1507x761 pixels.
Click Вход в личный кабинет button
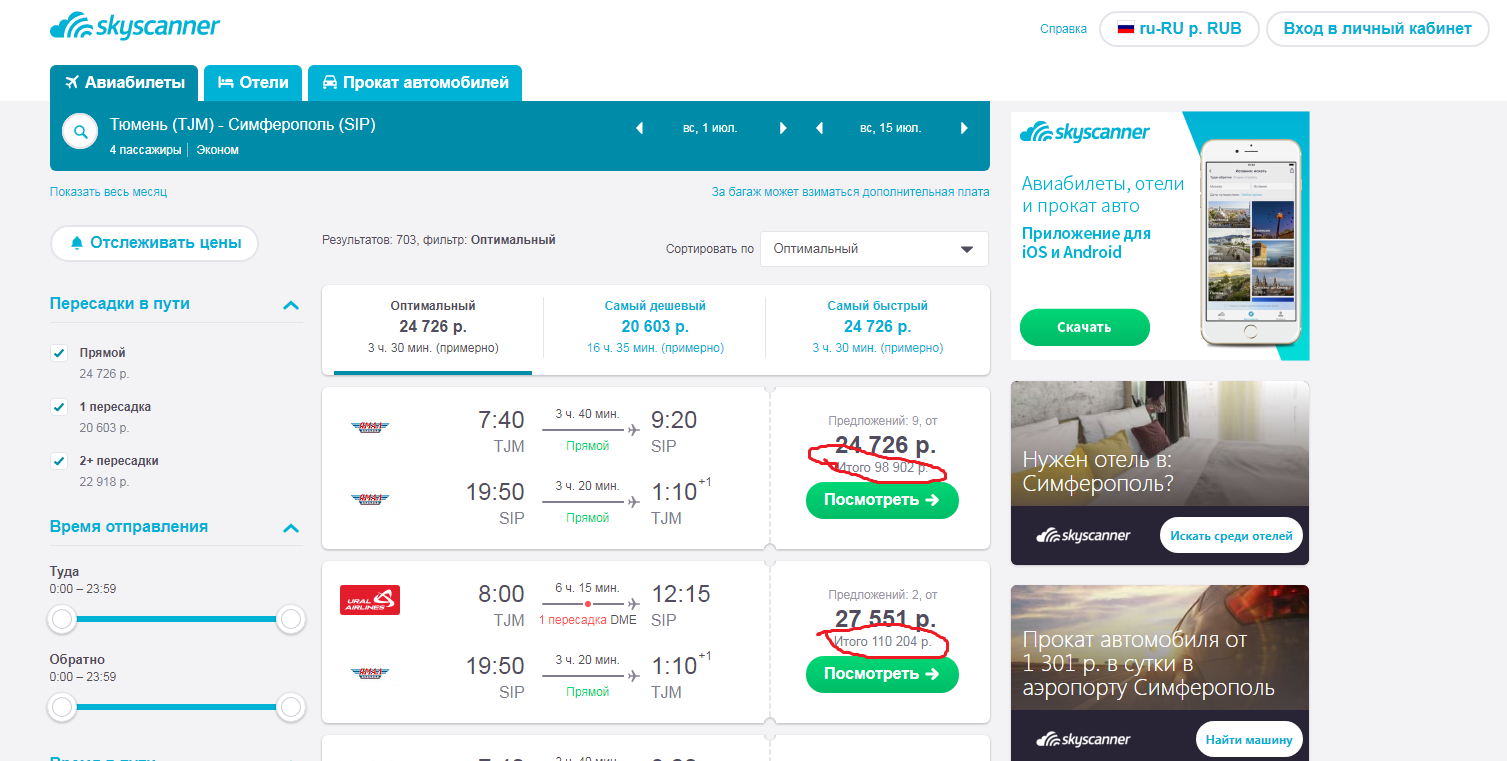click(1378, 29)
